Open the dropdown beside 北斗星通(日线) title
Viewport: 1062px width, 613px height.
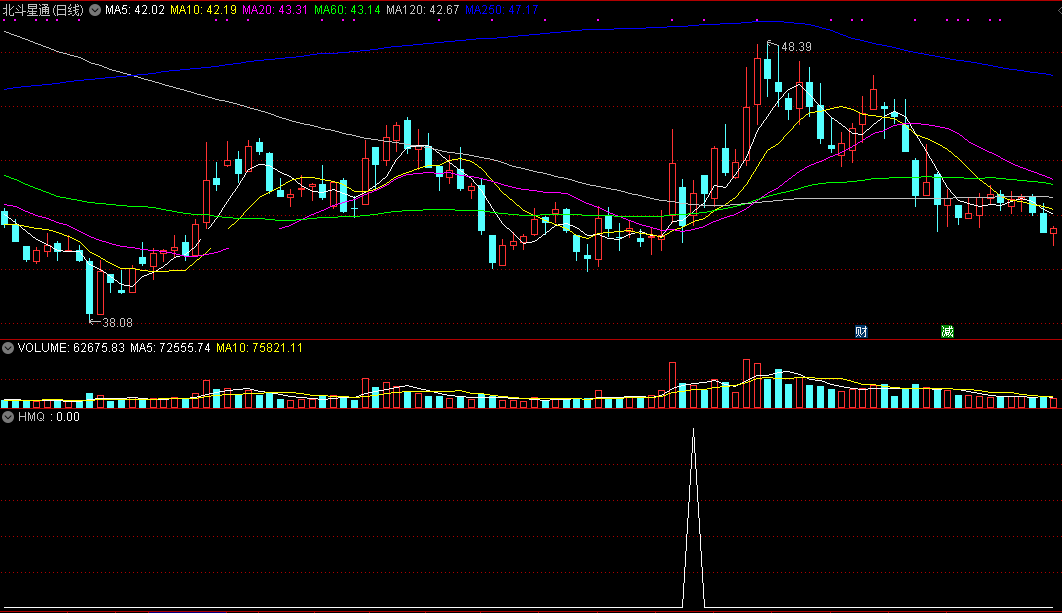(x=95, y=10)
